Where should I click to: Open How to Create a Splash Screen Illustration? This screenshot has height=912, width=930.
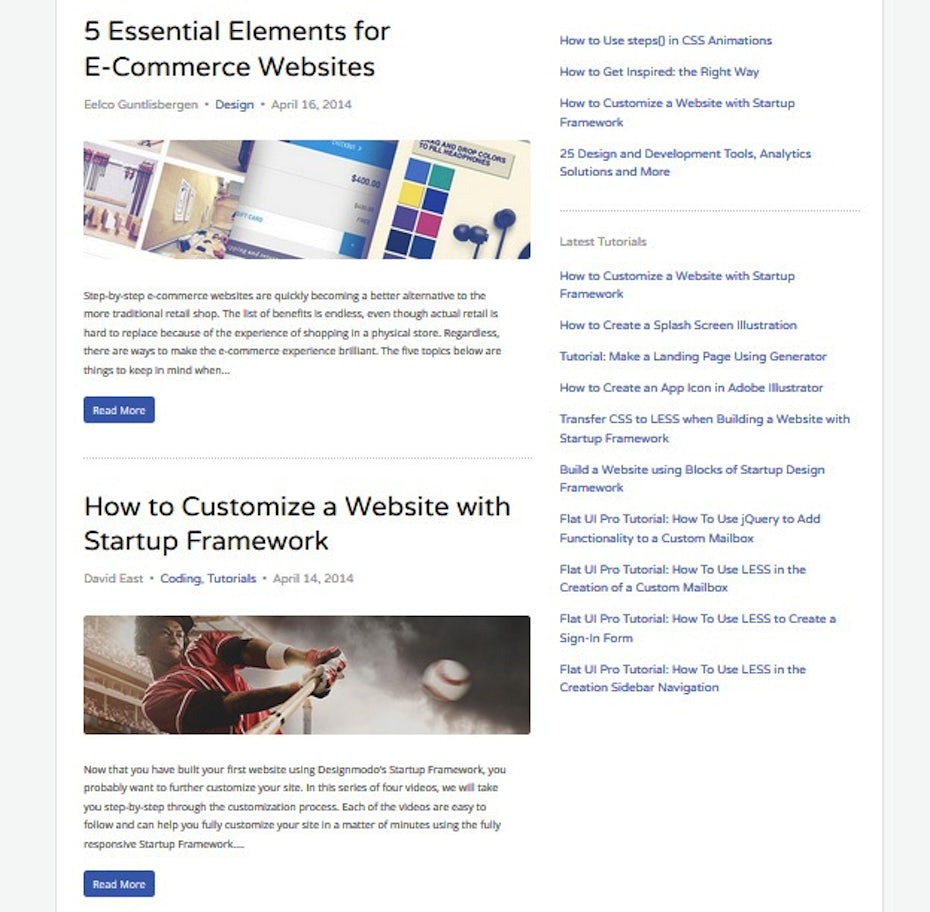tap(678, 325)
